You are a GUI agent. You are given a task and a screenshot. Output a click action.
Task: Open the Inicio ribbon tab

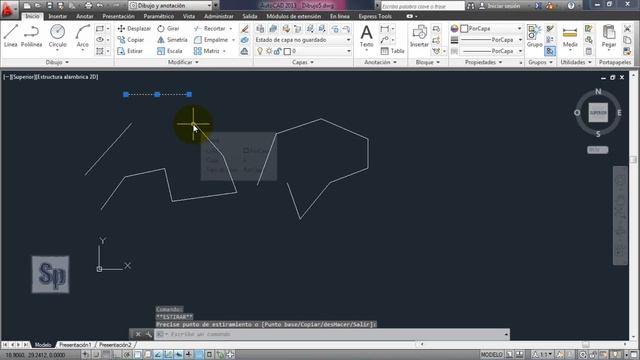point(32,16)
